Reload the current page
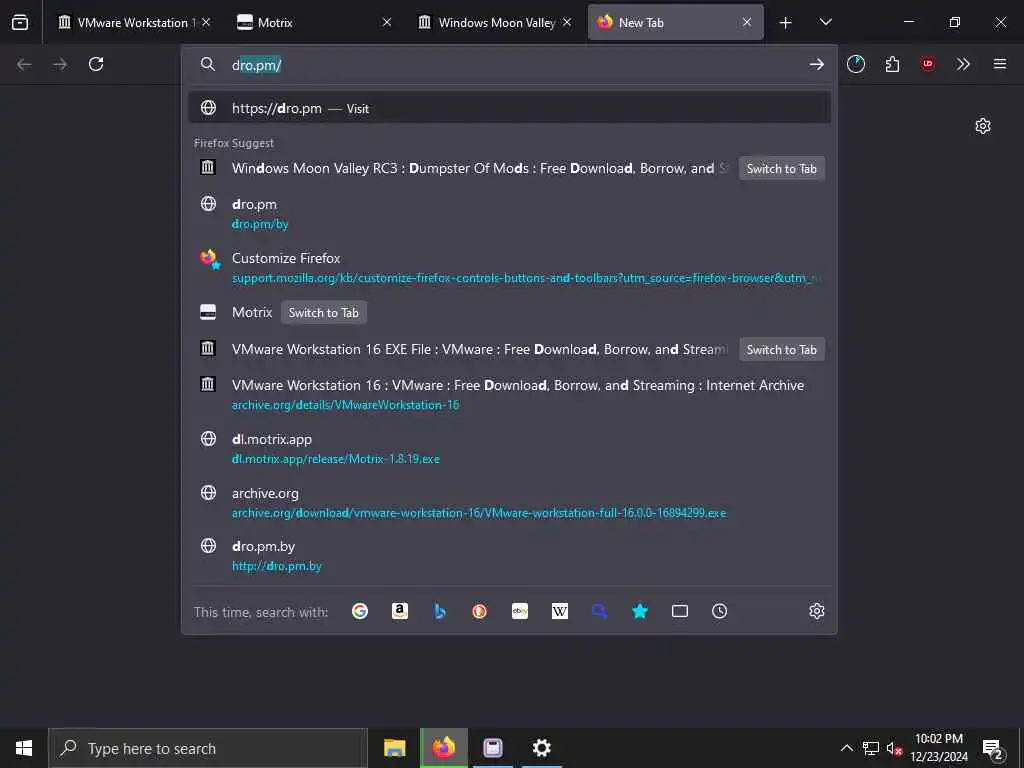This screenshot has width=1024, height=768. tap(96, 64)
